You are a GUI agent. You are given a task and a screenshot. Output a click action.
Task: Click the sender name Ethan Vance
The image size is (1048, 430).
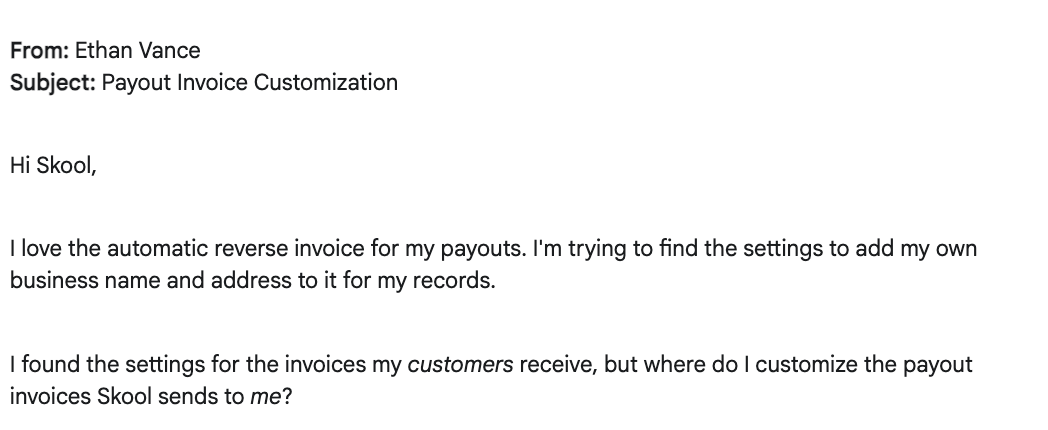(x=138, y=51)
